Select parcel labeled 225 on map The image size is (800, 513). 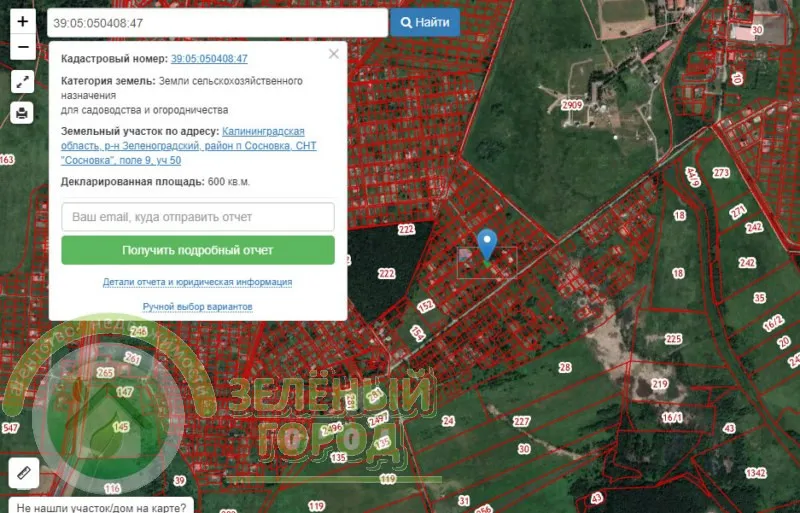[x=673, y=339]
